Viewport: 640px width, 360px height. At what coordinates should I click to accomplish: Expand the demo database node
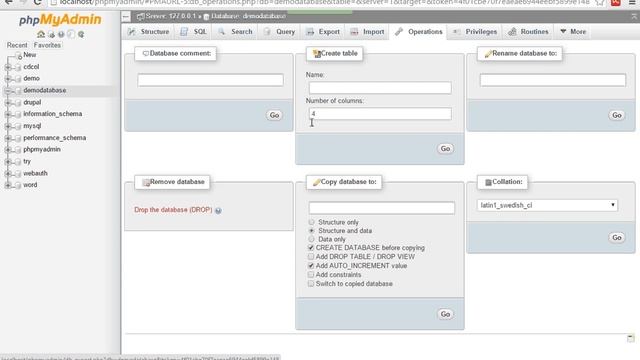[8, 79]
